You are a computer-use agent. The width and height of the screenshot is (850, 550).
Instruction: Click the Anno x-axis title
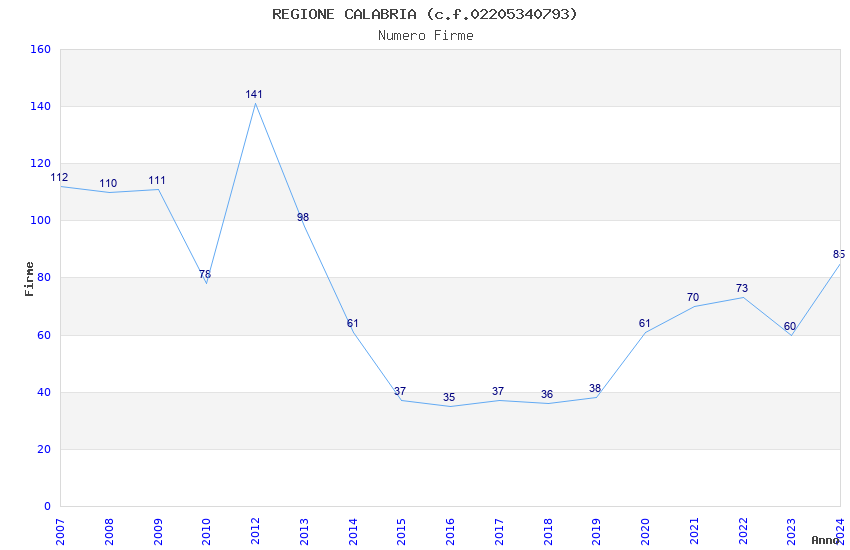click(x=826, y=540)
